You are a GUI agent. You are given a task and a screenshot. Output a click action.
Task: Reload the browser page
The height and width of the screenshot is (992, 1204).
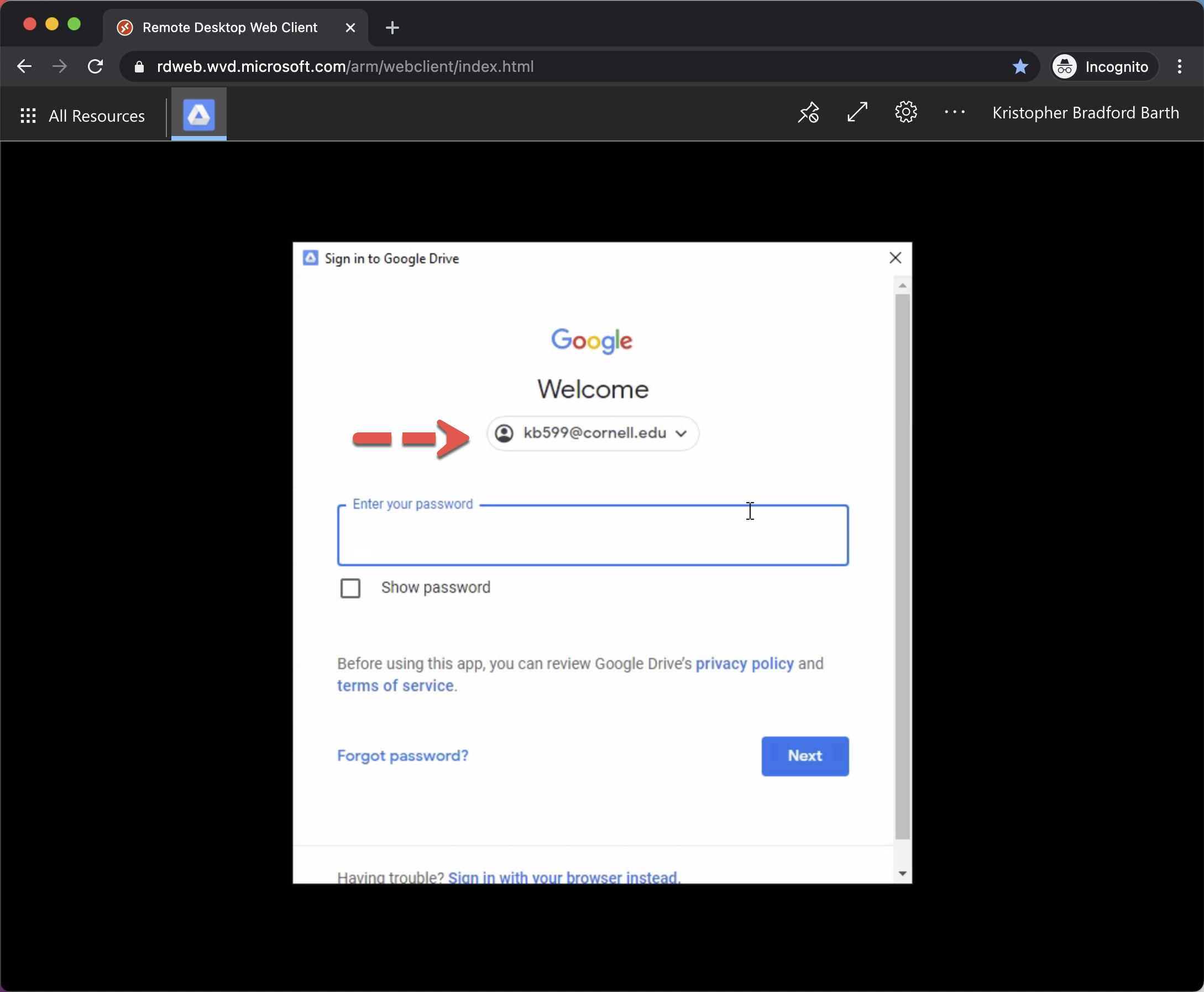pyautogui.click(x=96, y=66)
